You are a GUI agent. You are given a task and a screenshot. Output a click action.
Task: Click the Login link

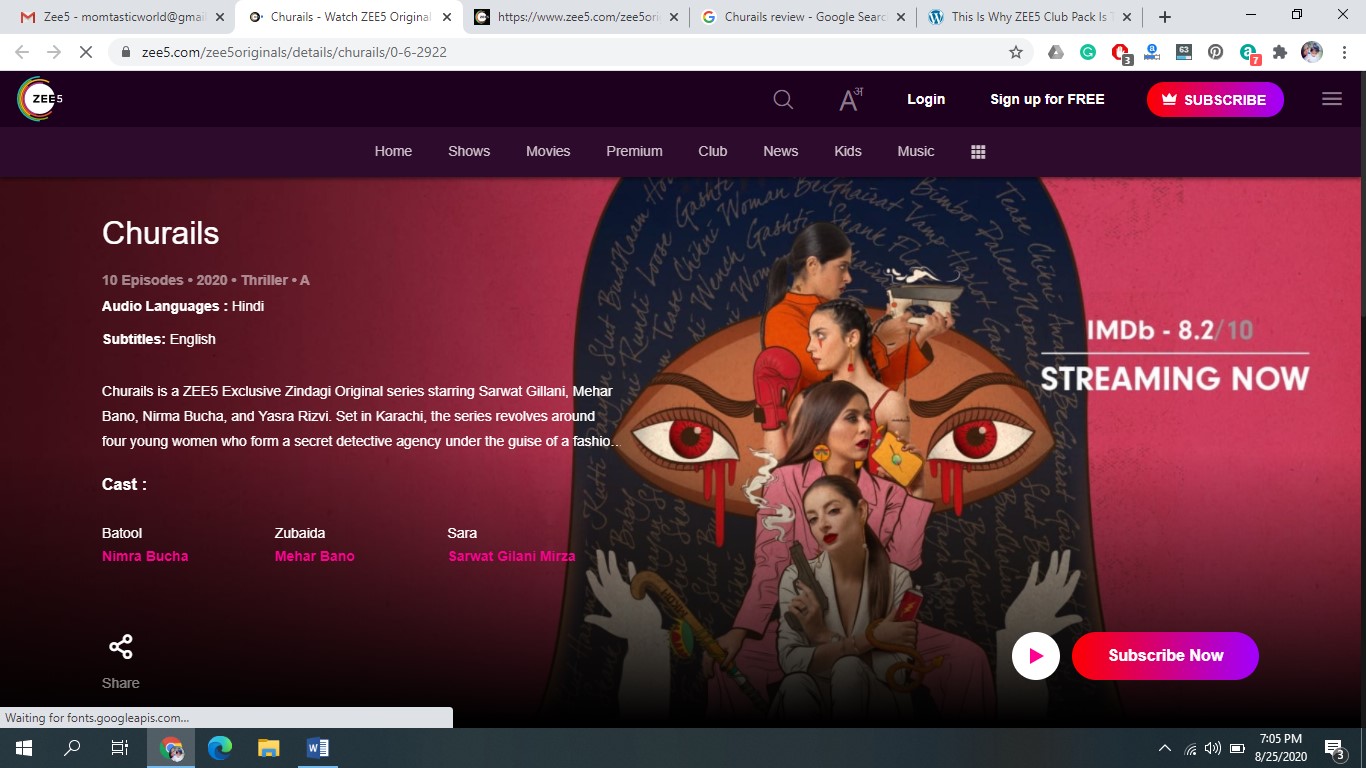coord(926,99)
